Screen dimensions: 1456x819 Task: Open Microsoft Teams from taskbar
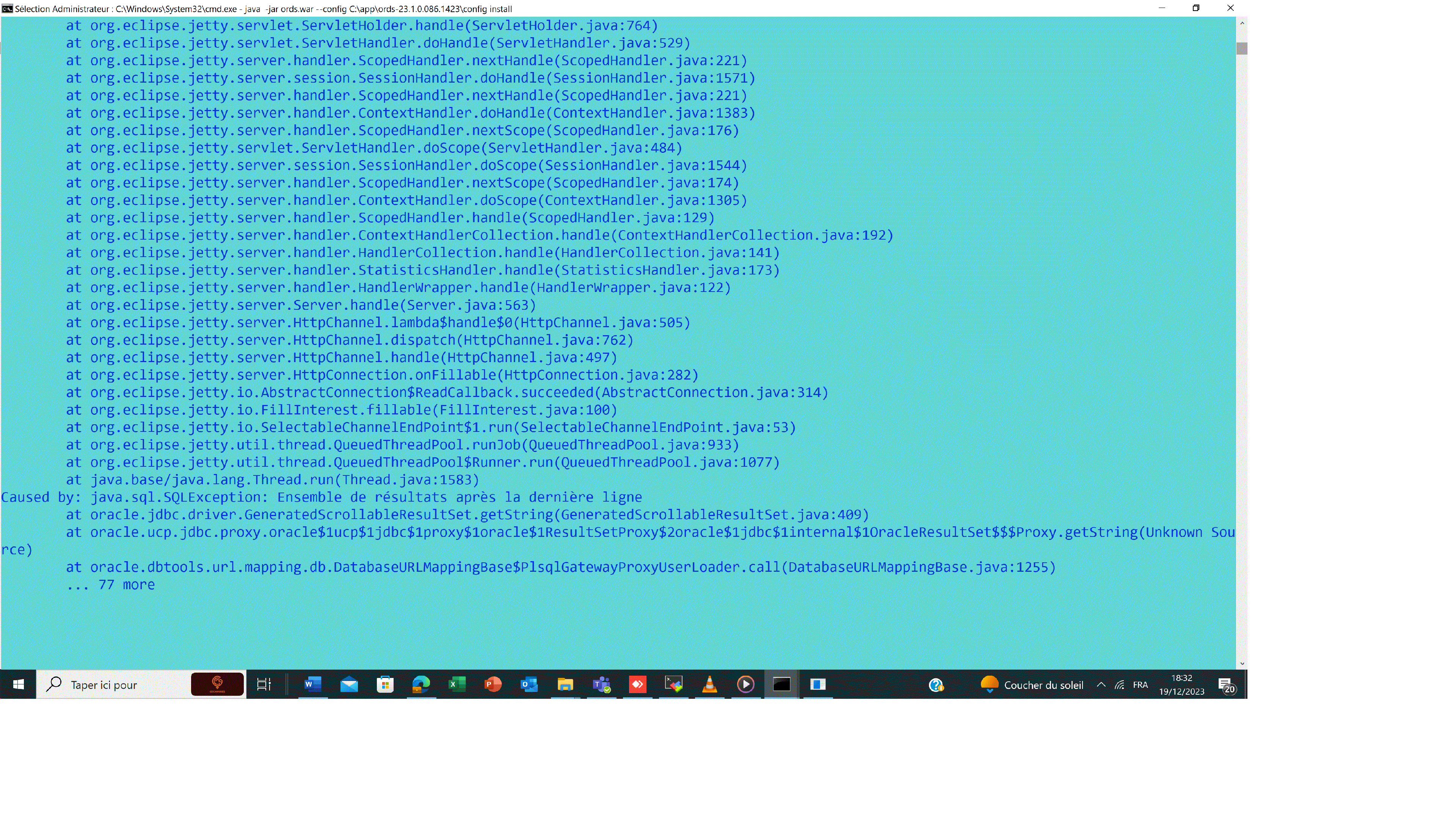[601, 684]
